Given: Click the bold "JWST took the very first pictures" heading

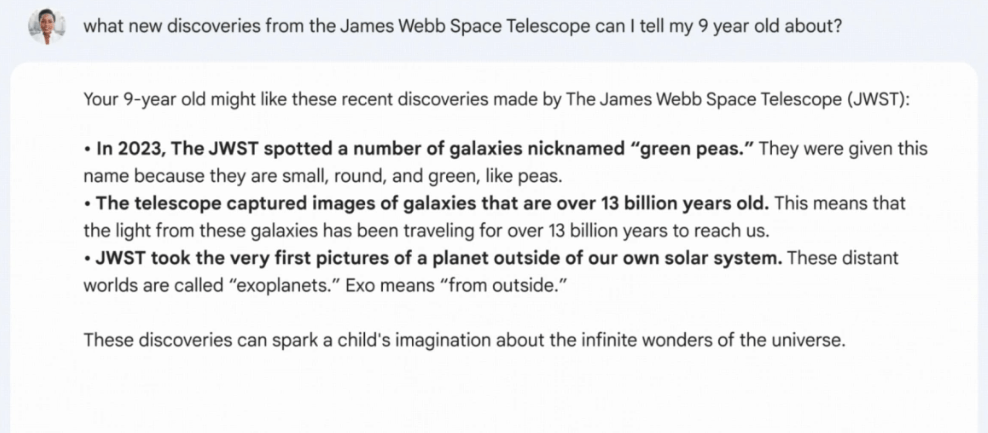Looking at the screenshot, I should point(260,258).
